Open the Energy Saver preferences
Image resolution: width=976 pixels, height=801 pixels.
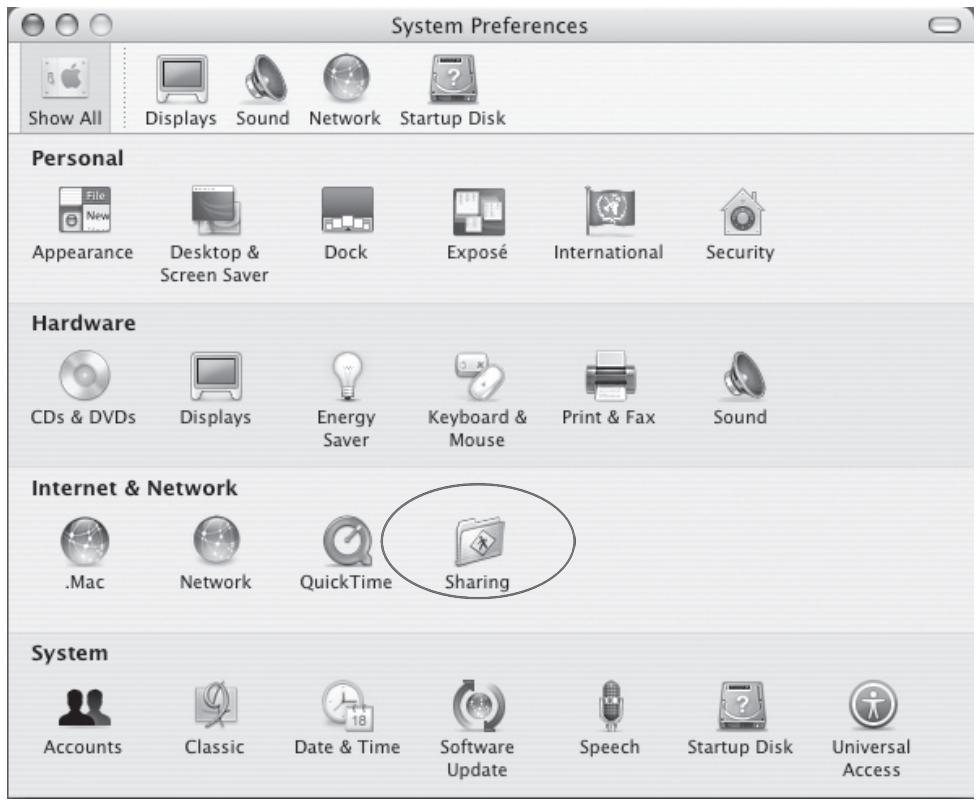click(x=347, y=400)
